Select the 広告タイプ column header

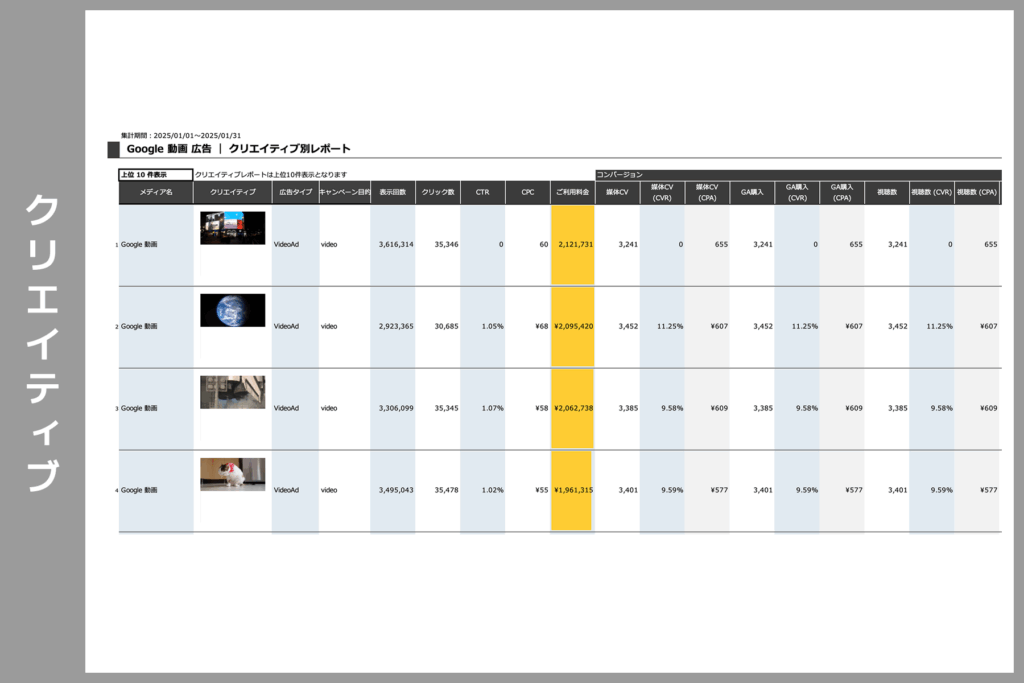pos(295,192)
